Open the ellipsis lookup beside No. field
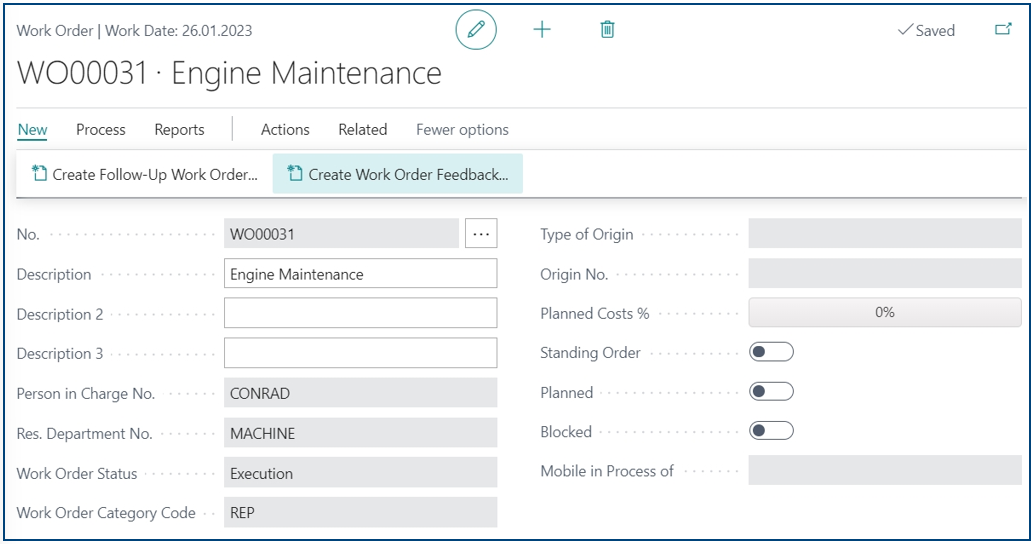Image resolution: width=1034 pixels, height=544 pixels. tap(481, 233)
